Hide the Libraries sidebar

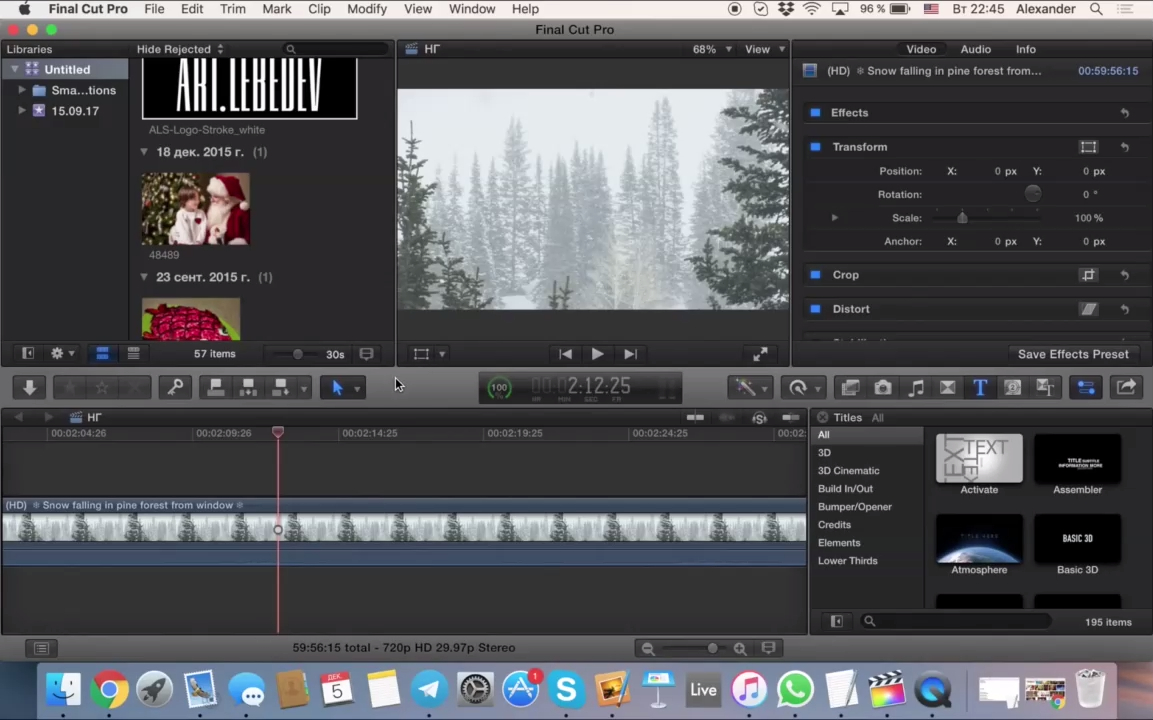coord(27,354)
